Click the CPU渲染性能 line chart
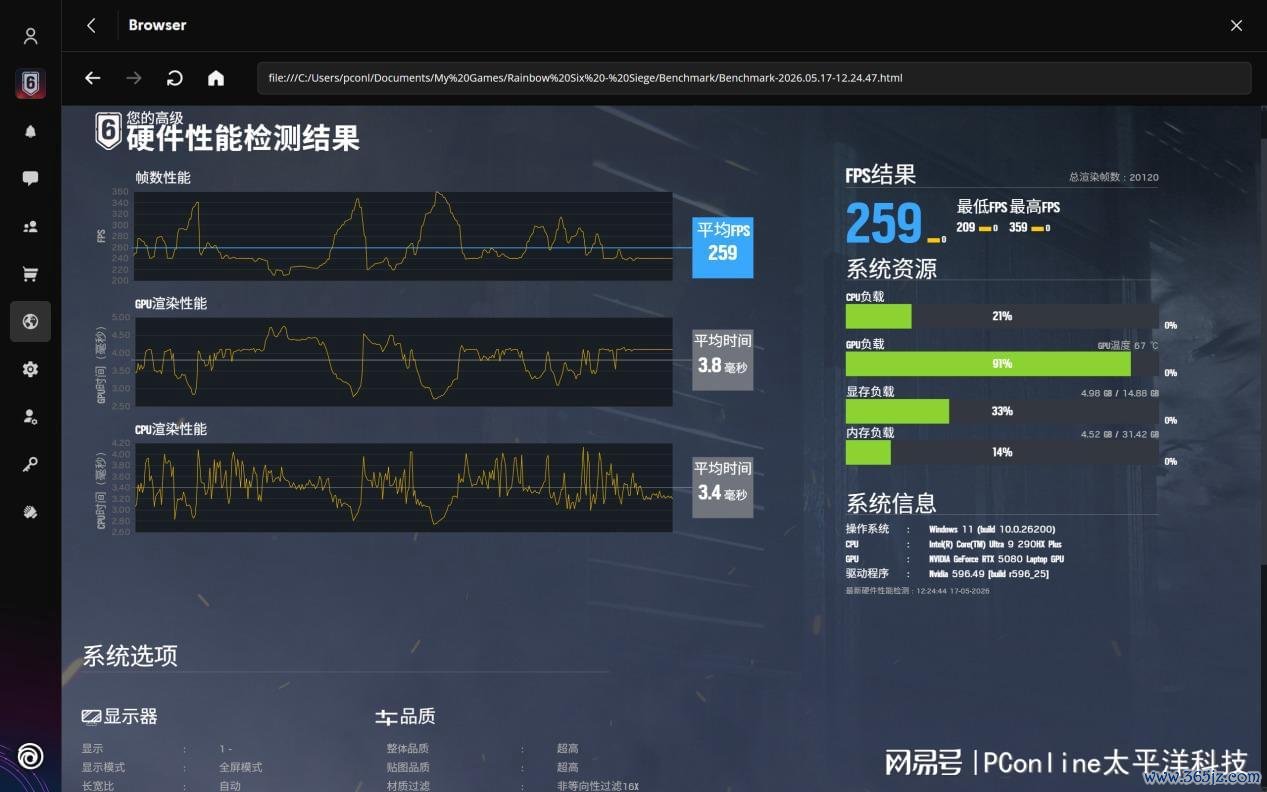Image resolution: width=1267 pixels, height=792 pixels. pyautogui.click(x=403, y=488)
